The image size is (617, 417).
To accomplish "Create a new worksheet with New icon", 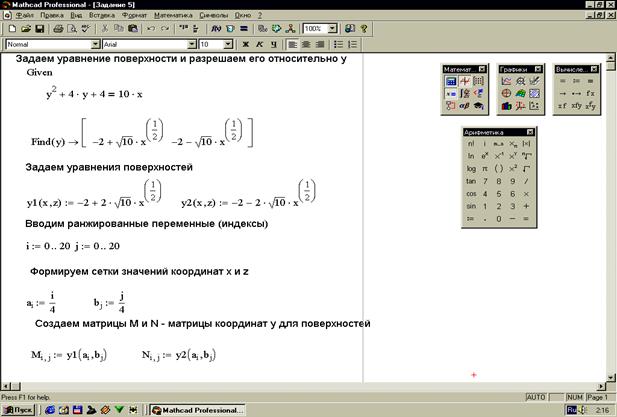I will pos(13,29).
